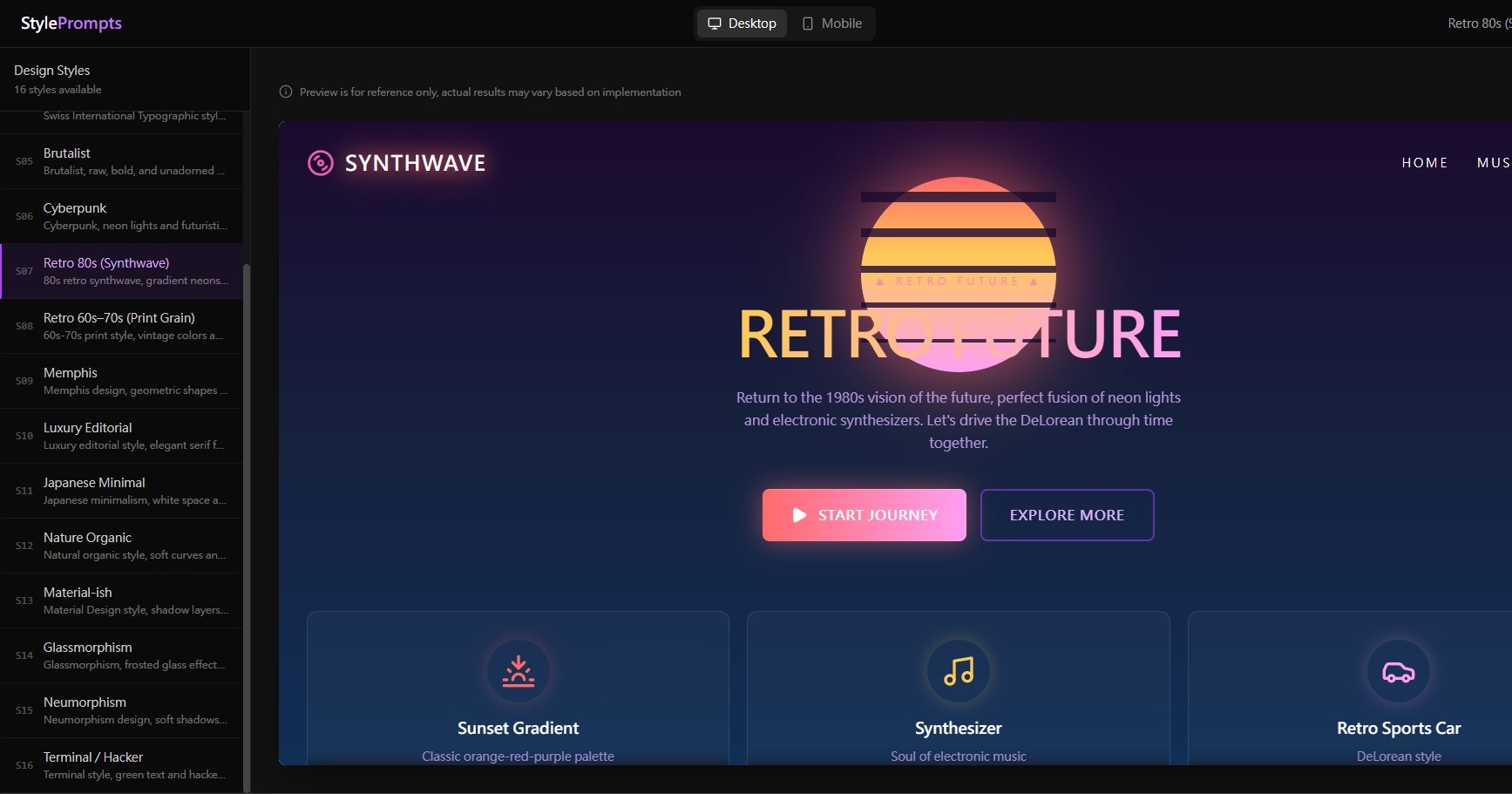
Task: Click the Synthwave disc logo icon
Action: coord(321,163)
